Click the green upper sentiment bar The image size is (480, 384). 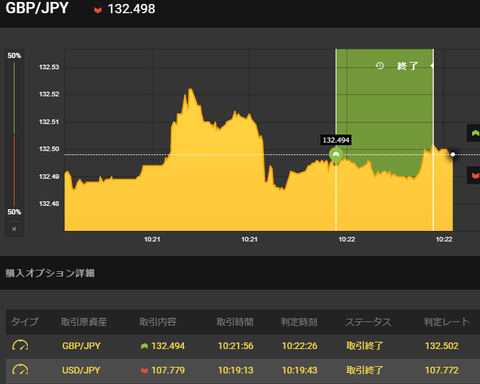coord(14,98)
